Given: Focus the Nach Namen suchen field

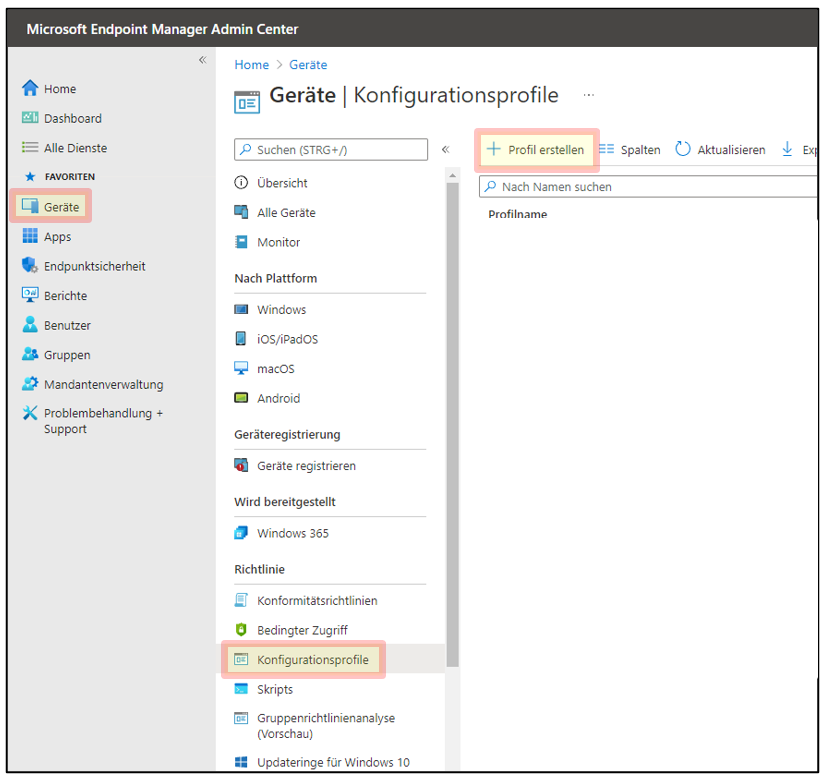Looking at the screenshot, I should [650, 187].
